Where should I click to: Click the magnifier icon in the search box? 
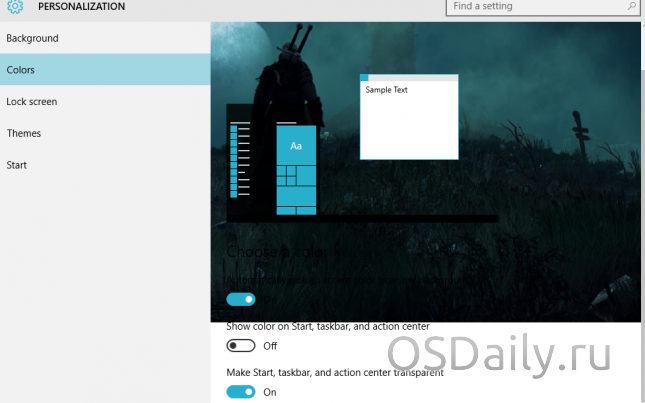coord(631,7)
